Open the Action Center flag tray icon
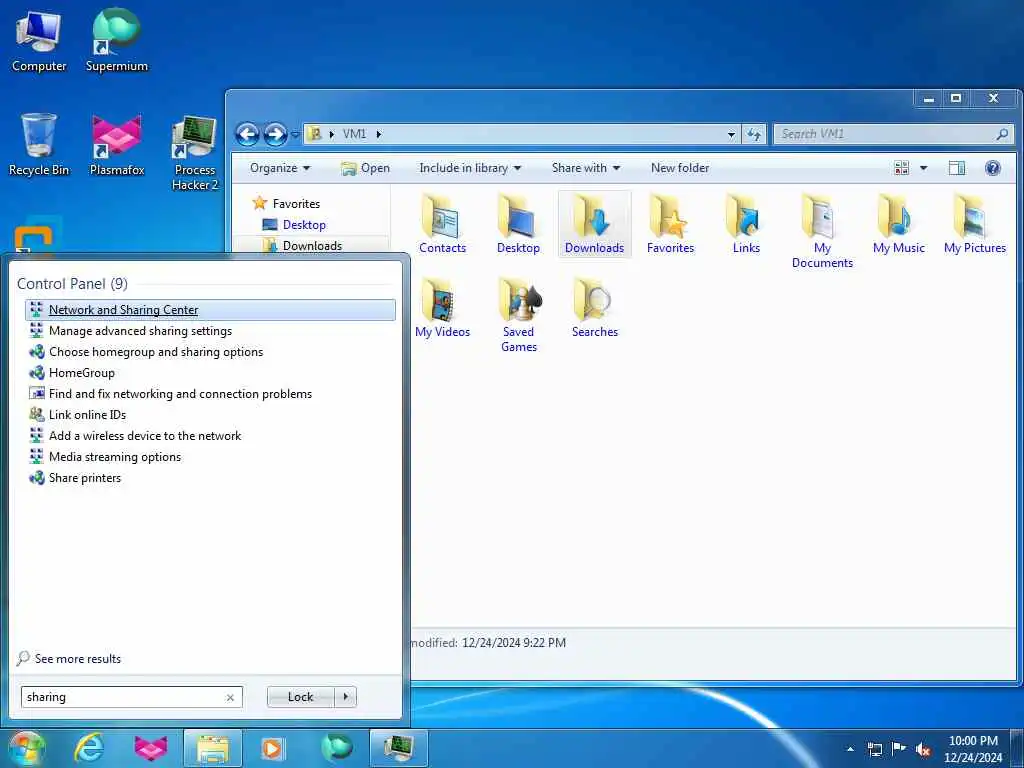Screen dimensions: 1024x768 point(899,749)
